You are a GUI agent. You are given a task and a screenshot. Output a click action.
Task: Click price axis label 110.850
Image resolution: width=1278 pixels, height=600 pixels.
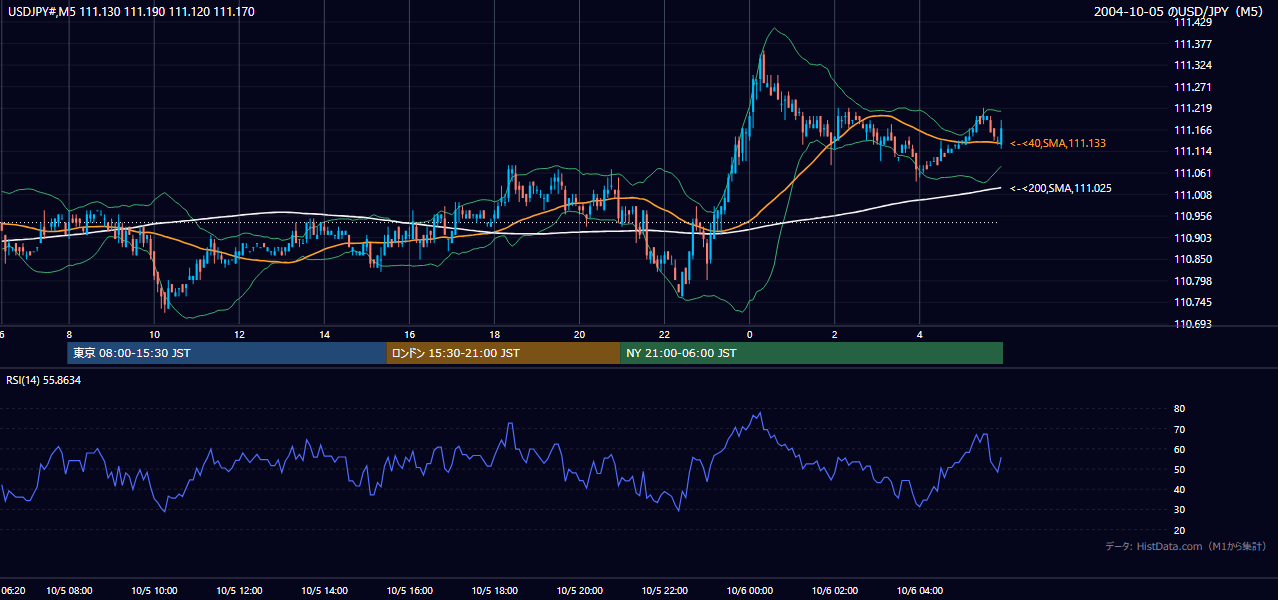coord(1192,259)
